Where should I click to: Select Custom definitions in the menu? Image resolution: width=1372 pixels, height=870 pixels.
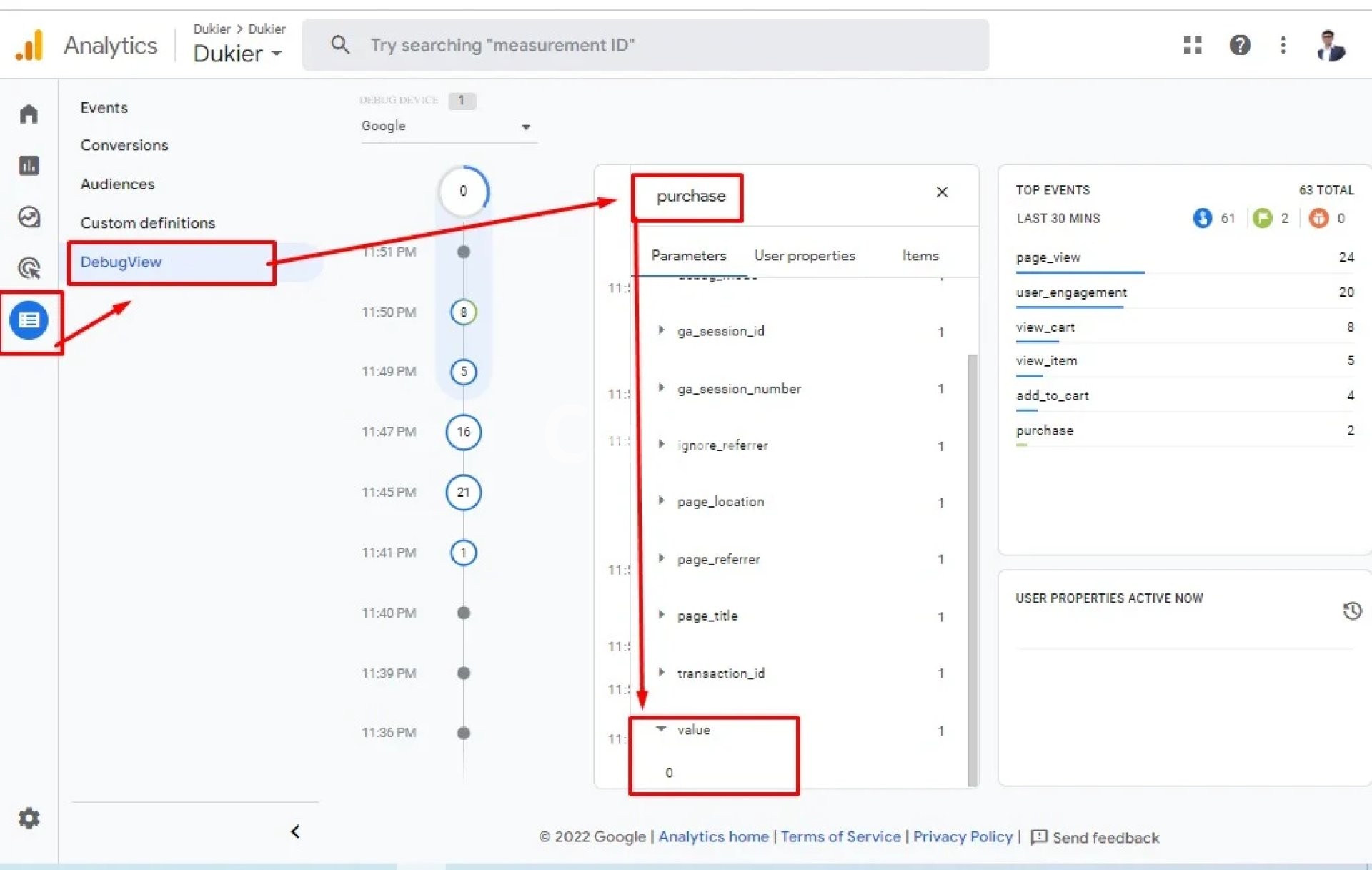(147, 223)
